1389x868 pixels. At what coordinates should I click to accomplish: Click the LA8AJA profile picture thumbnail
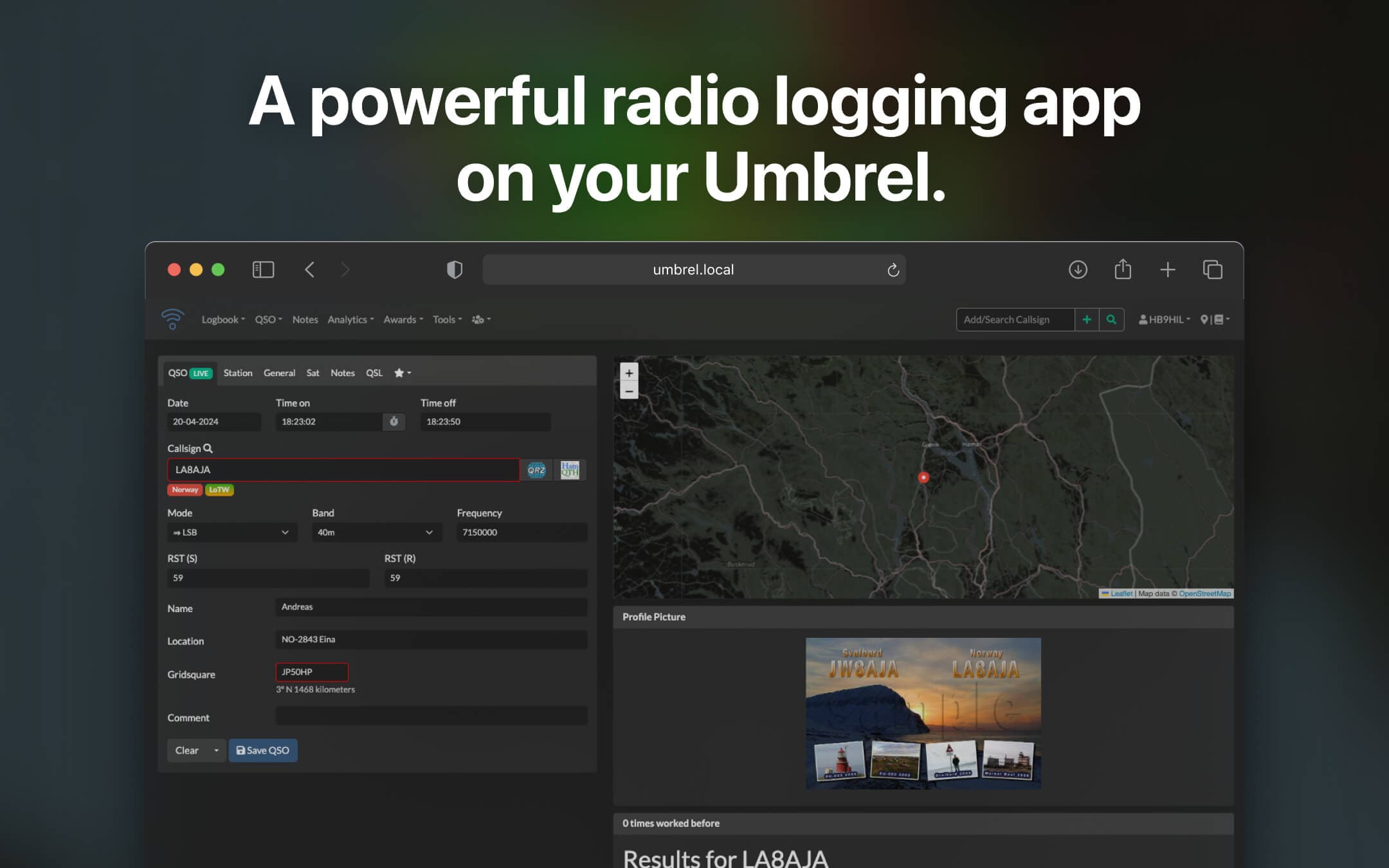(x=923, y=713)
